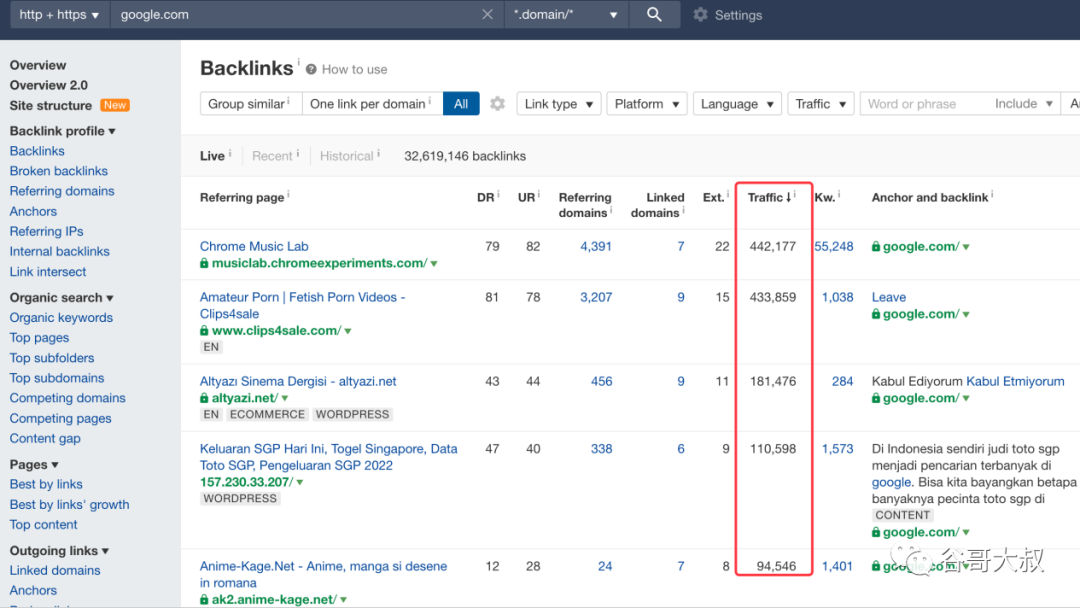Image resolution: width=1080 pixels, height=608 pixels.
Task: Open Altyazı Sinema Dergisi referring page
Action: coord(298,381)
